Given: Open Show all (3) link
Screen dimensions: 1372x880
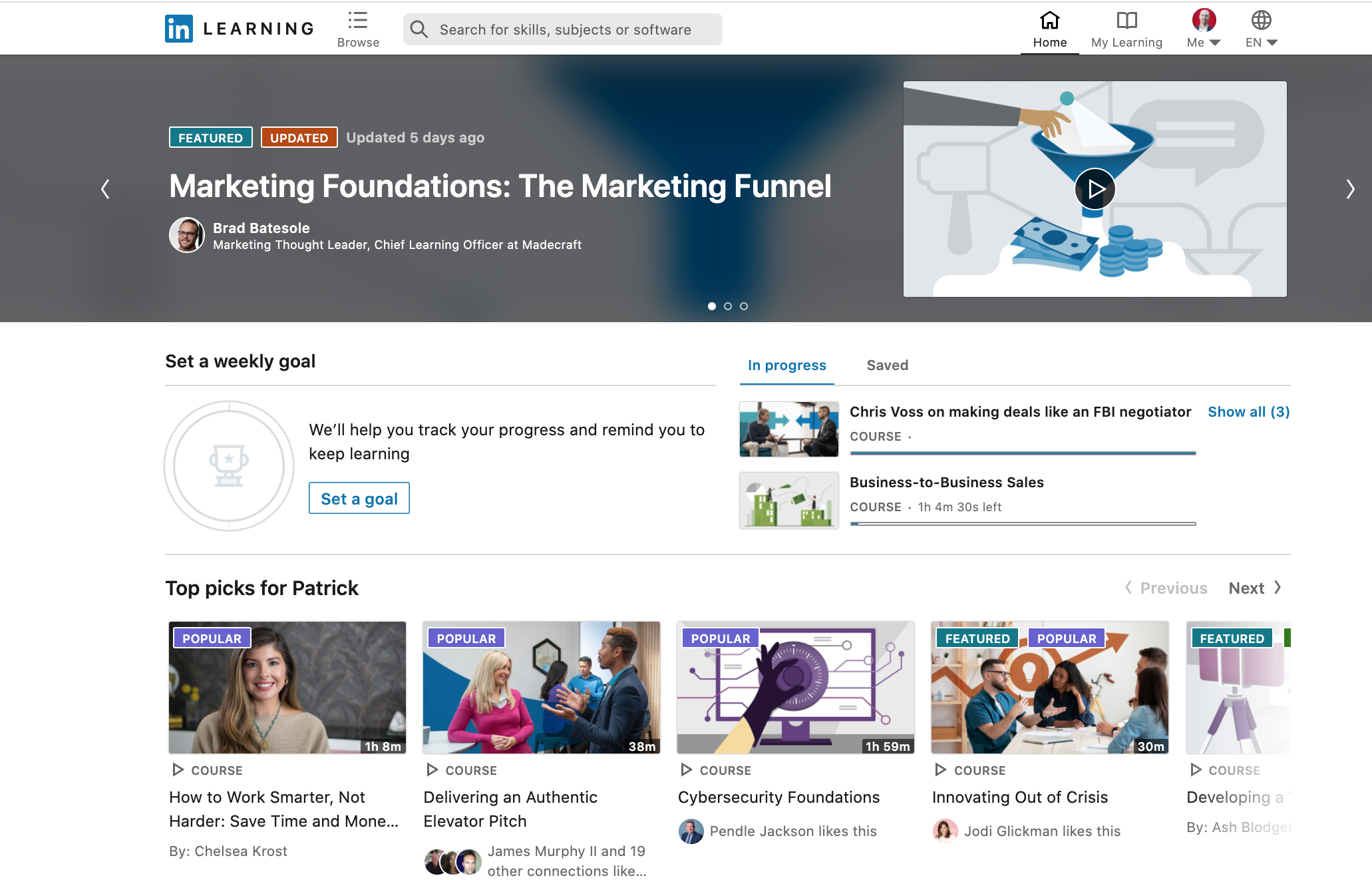Looking at the screenshot, I should coord(1249,412).
